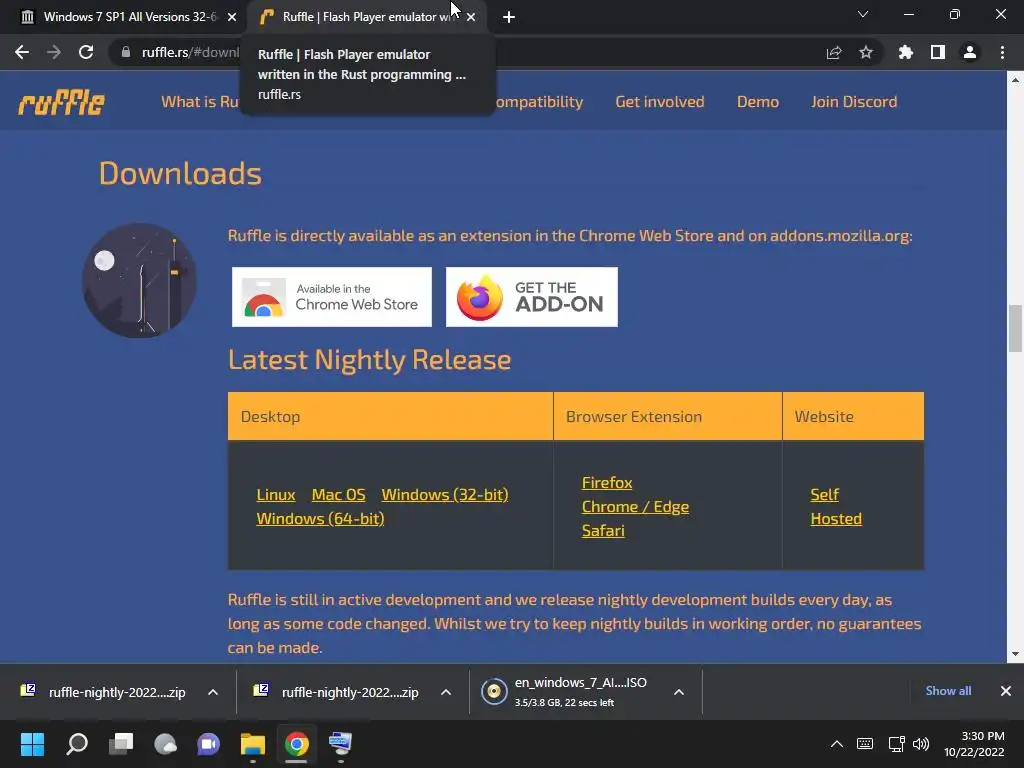Open the clock showing 3:30 PM
This screenshot has height=768, width=1024.
coord(974,744)
